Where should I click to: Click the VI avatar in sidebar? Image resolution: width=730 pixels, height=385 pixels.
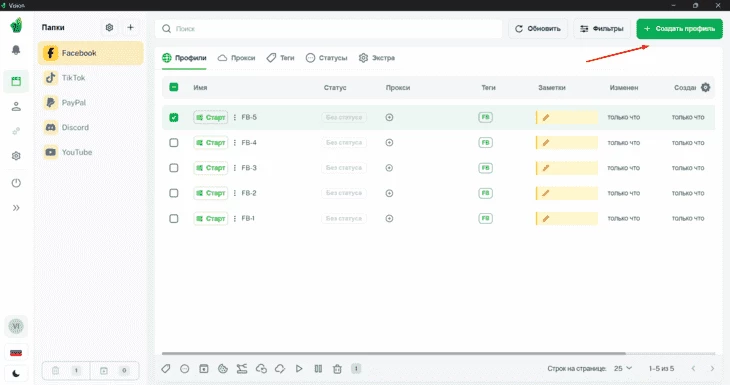[16, 326]
